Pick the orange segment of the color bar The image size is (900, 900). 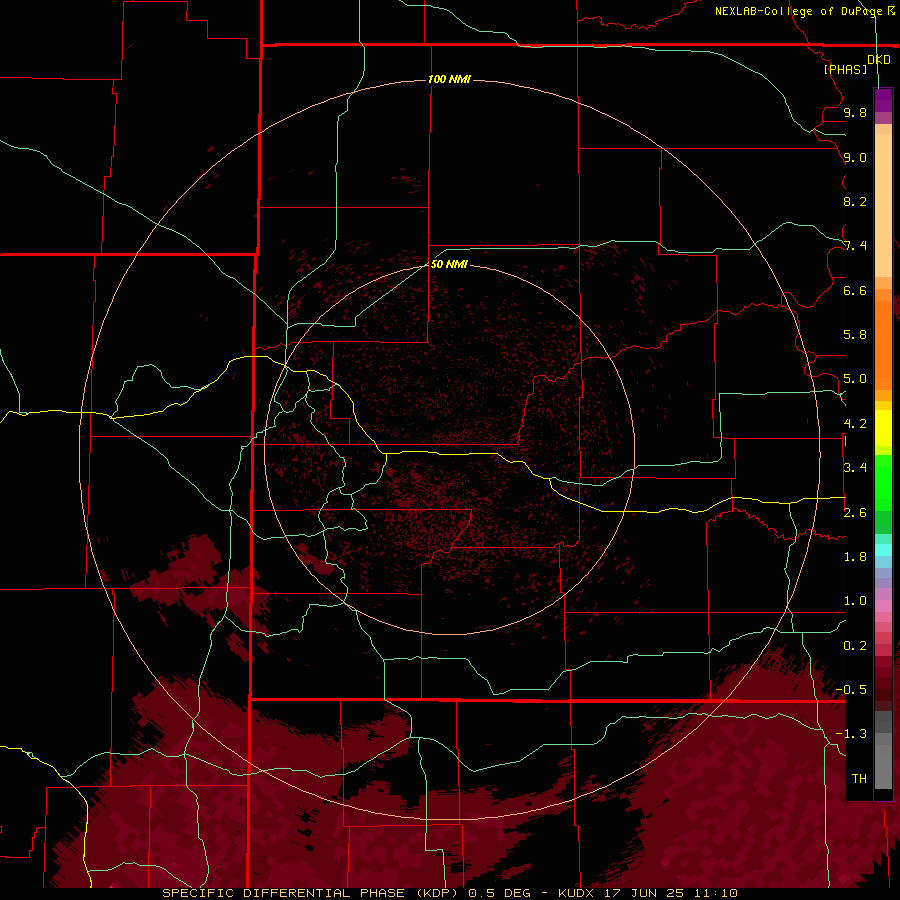[x=883, y=346]
